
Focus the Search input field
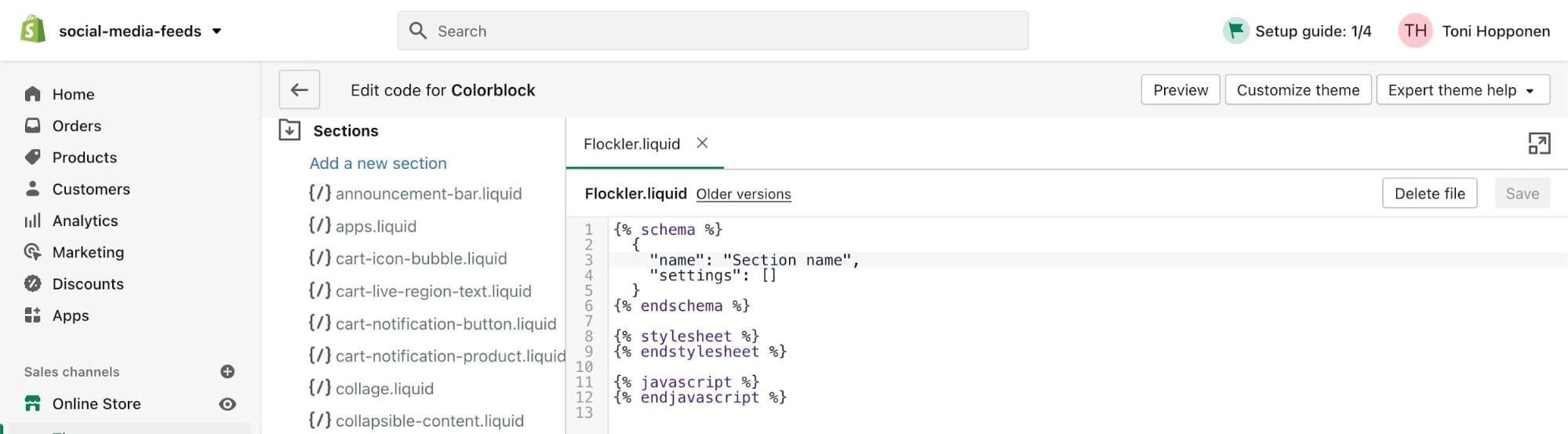[x=712, y=31]
